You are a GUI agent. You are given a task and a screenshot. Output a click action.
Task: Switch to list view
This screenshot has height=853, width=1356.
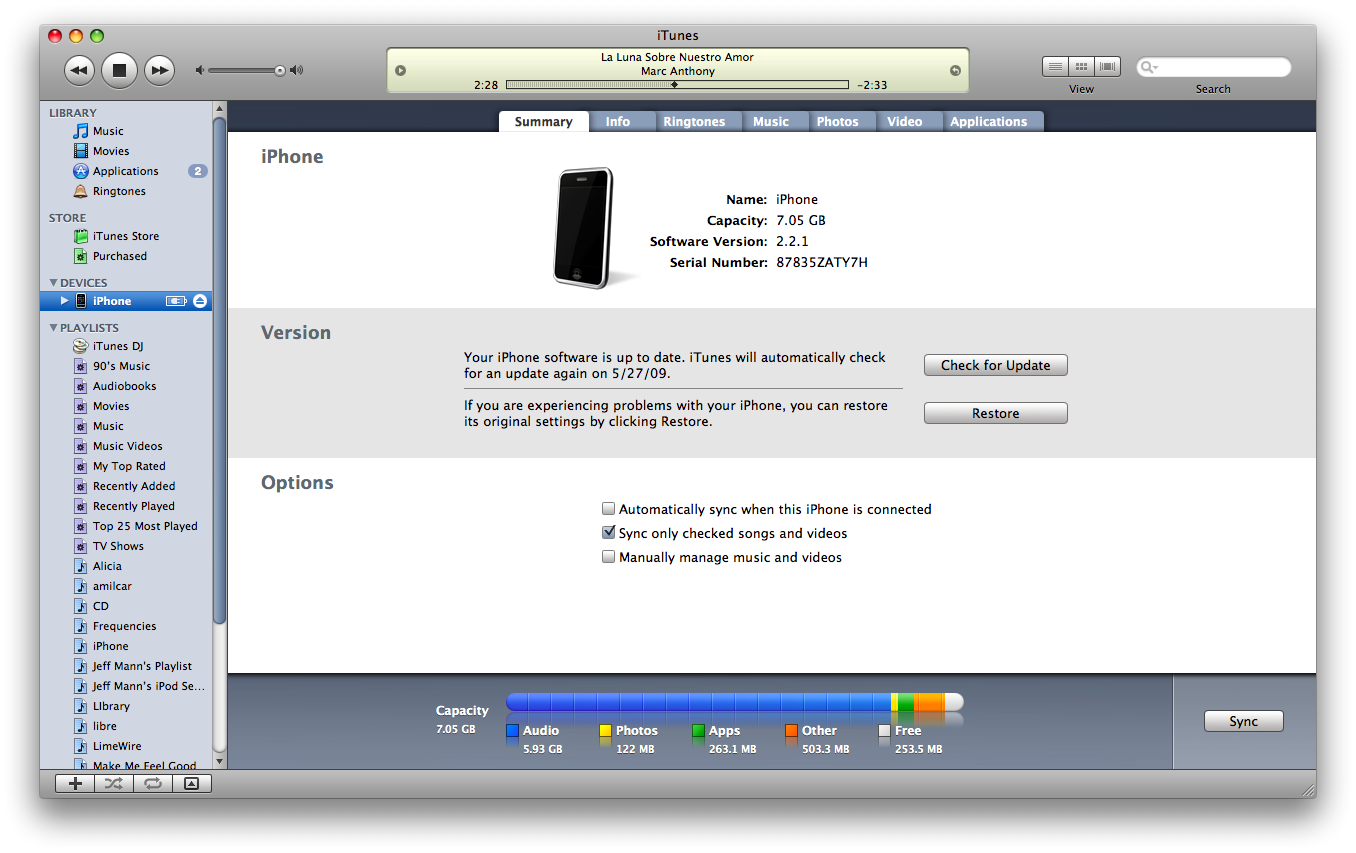(1055, 67)
